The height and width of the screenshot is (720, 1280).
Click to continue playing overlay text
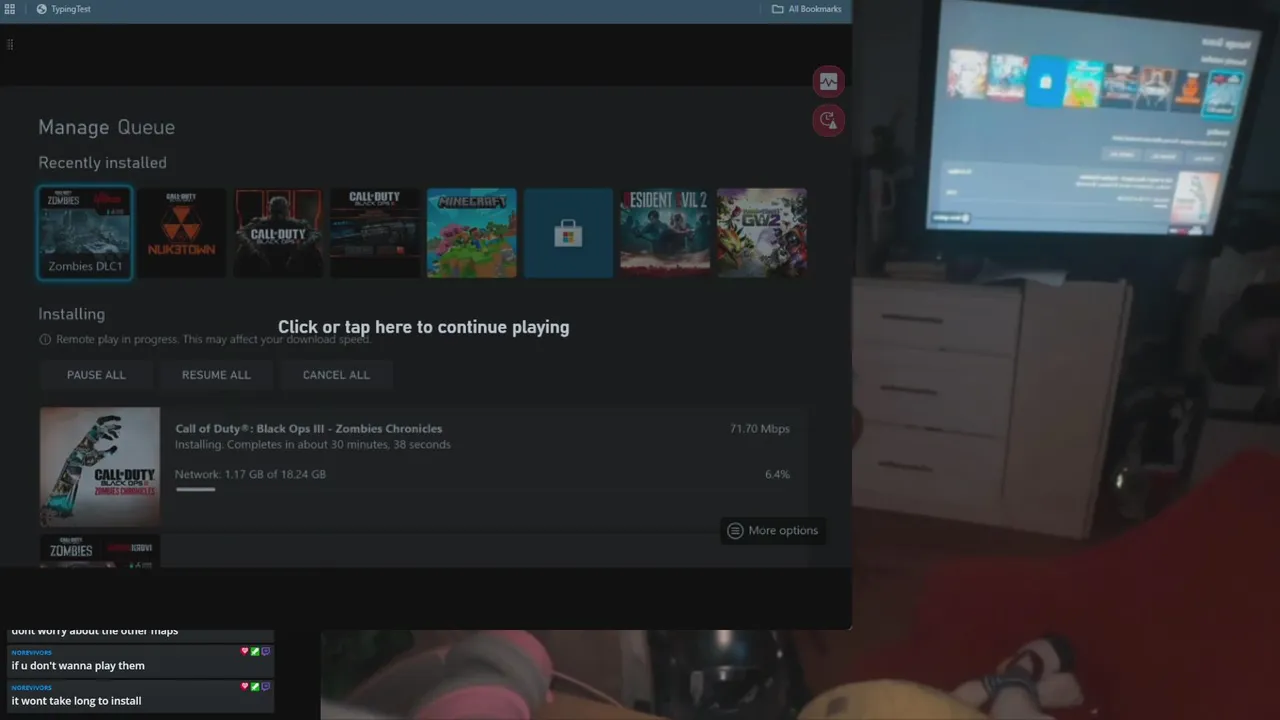point(423,327)
